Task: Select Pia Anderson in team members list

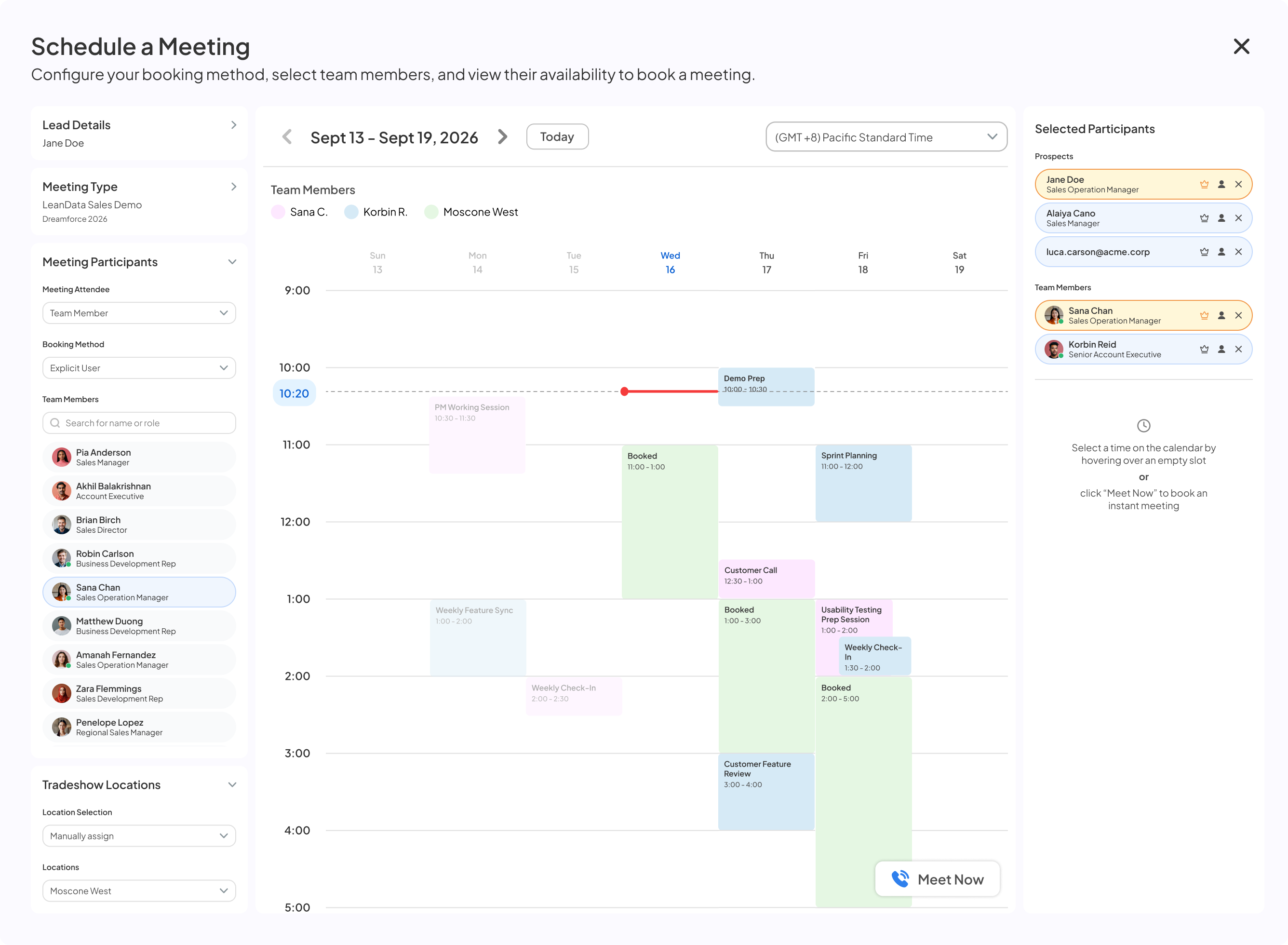Action: (x=139, y=457)
